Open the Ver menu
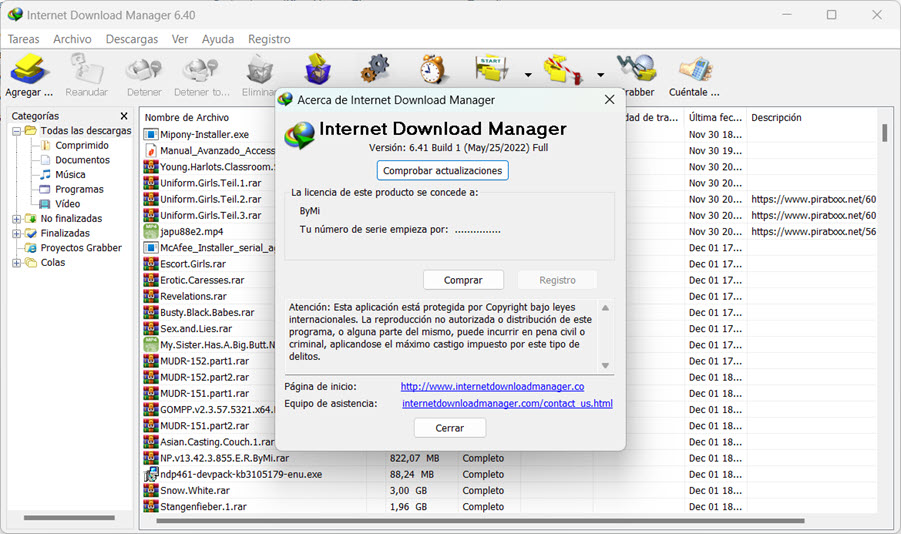The image size is (901, 534). coord(180,39)
